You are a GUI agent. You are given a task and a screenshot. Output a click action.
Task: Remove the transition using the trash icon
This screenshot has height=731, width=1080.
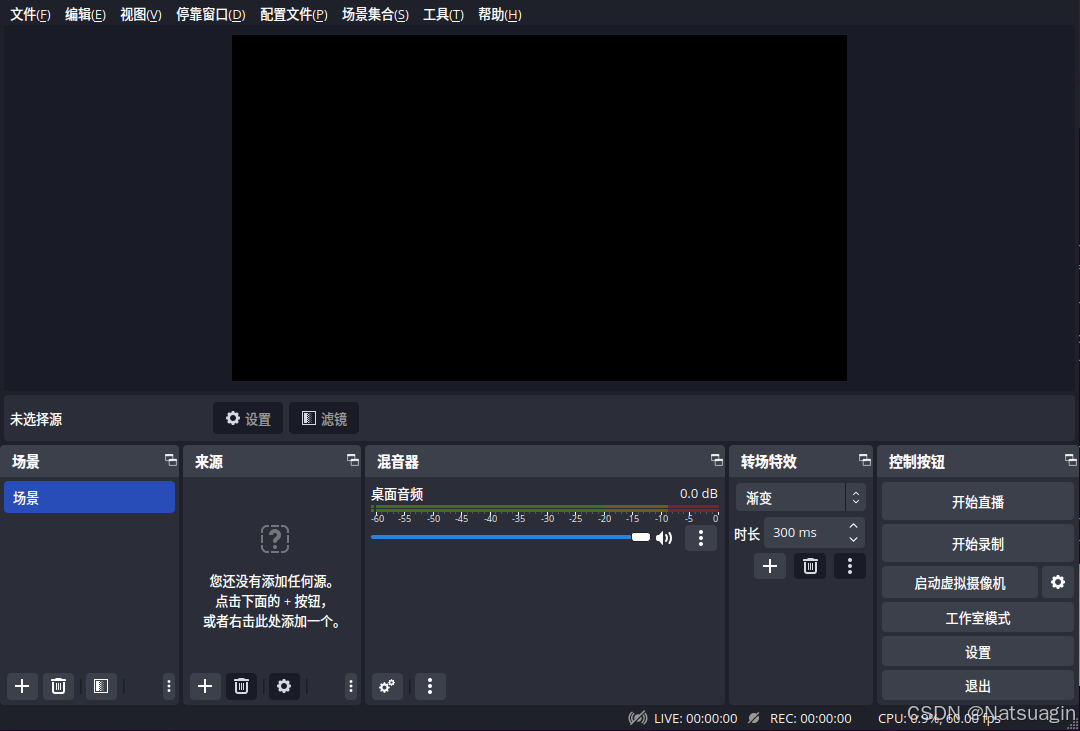click(x=810, y=566)
